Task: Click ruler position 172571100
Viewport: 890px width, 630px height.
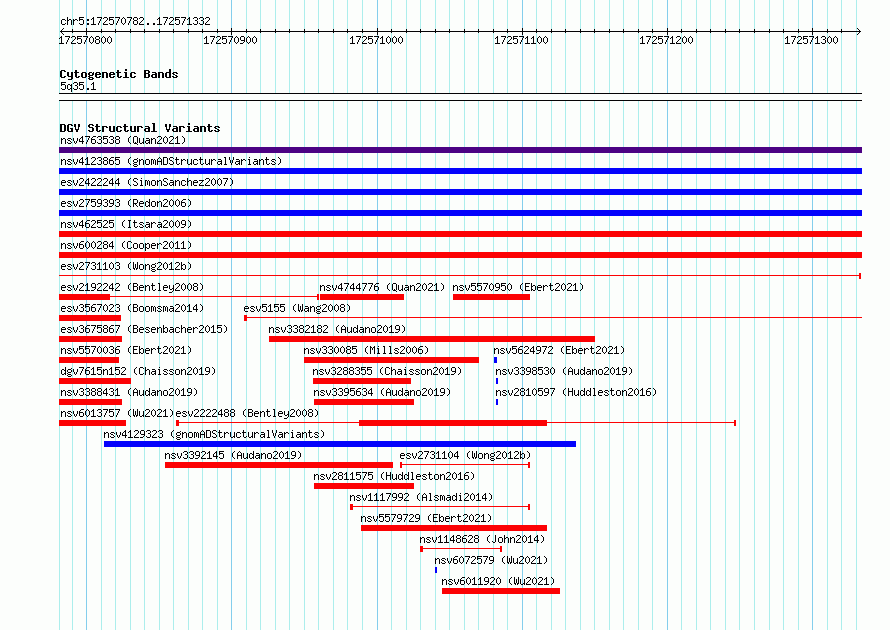Action: click(x=521, y=40)
